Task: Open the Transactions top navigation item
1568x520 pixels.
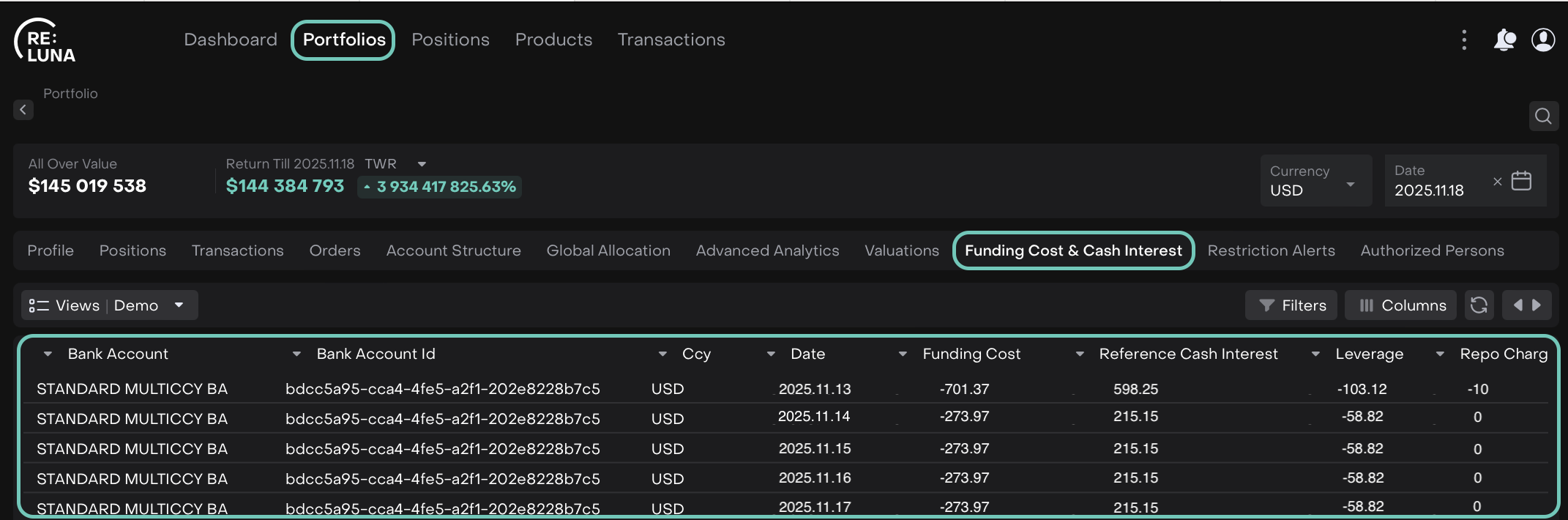Action: click(671, 40)
